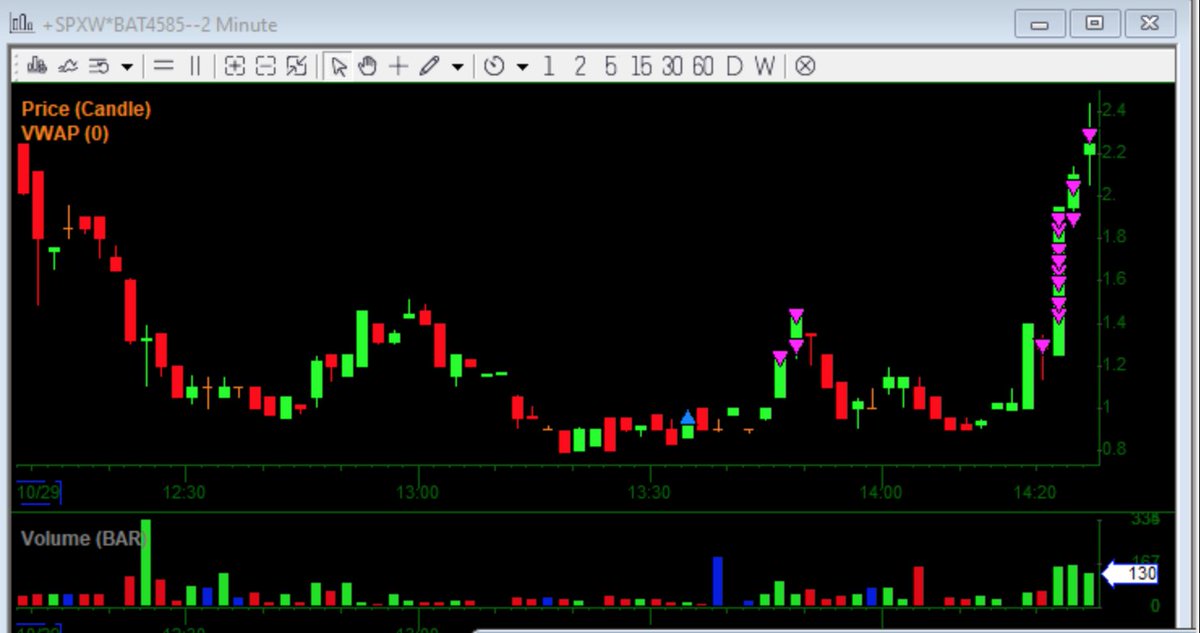Click the 12:30 time axis label
Screen dimensions: 1200x633
(x=184, y=492)
